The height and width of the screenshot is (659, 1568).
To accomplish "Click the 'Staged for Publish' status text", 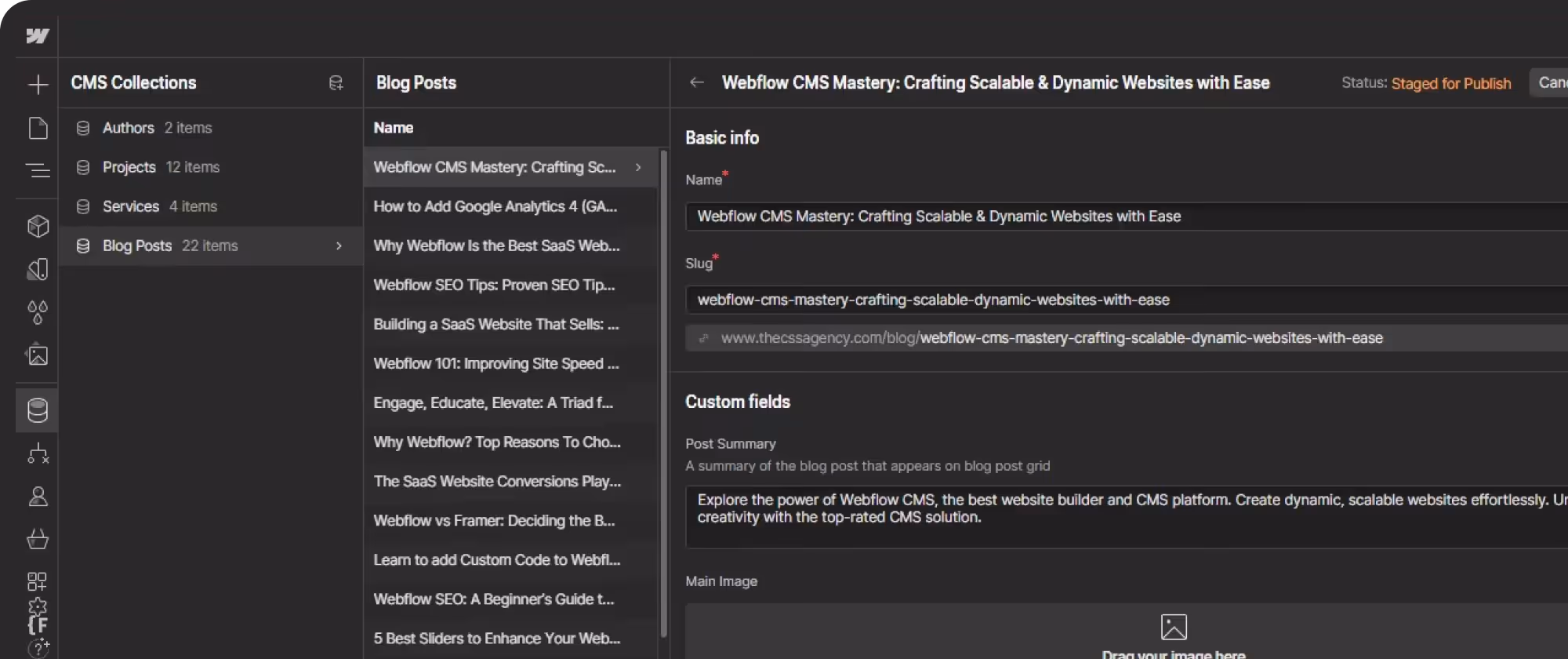I will point(1451,83).
